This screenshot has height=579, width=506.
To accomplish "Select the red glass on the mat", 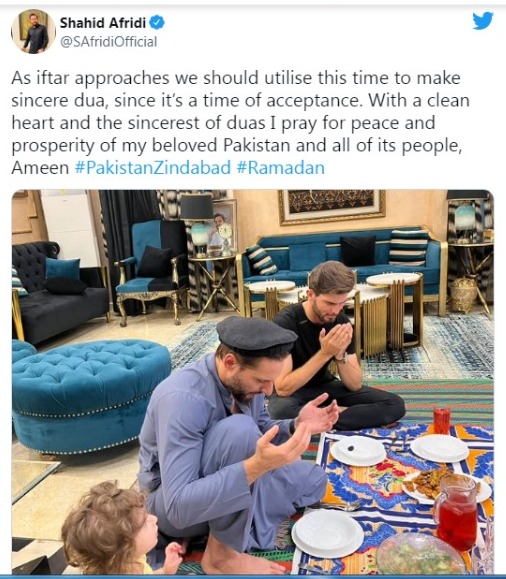I will (442, 420).
